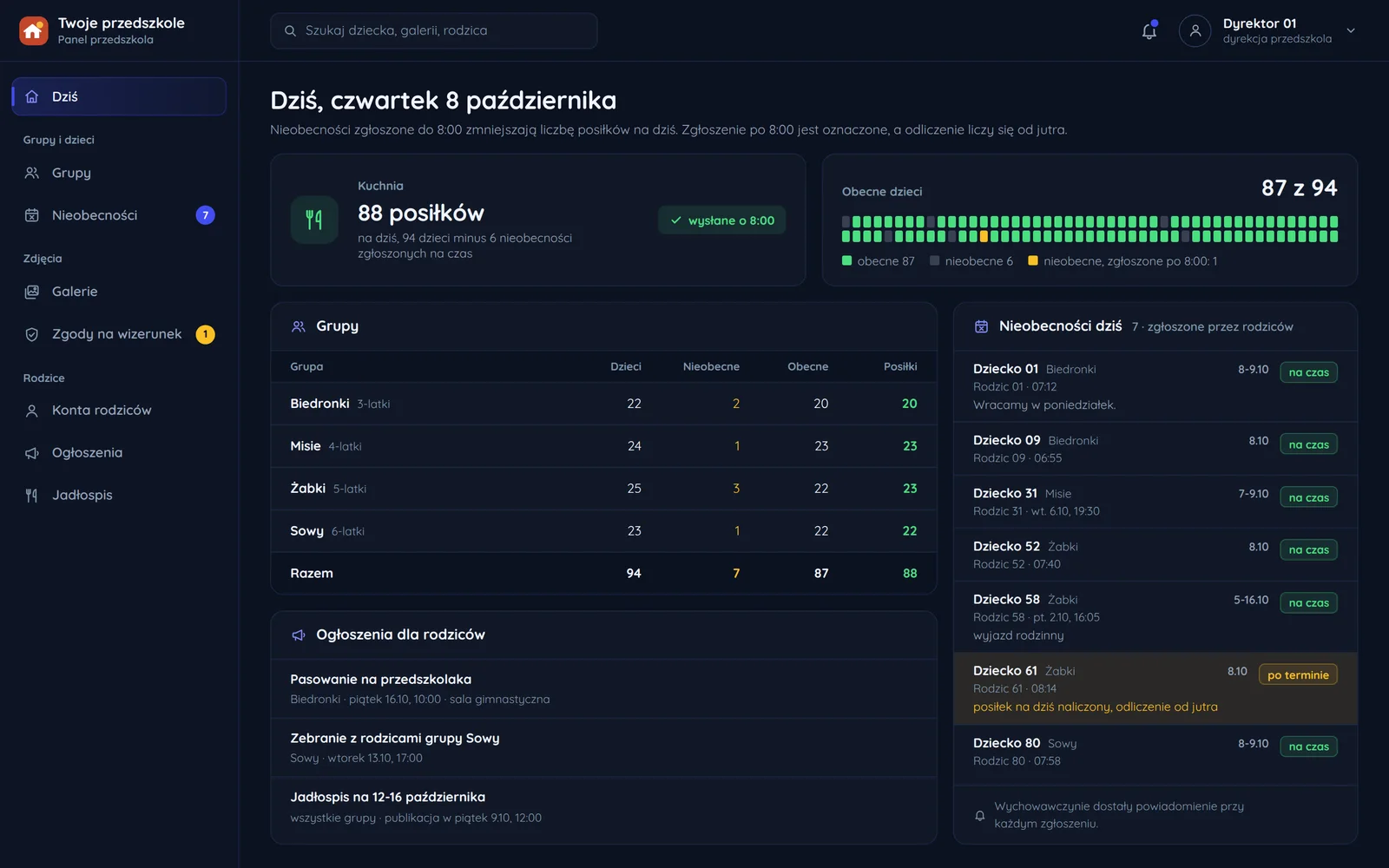Click the Razem total absences value 7
1389x868 pixels.
(x=736, y=573)
